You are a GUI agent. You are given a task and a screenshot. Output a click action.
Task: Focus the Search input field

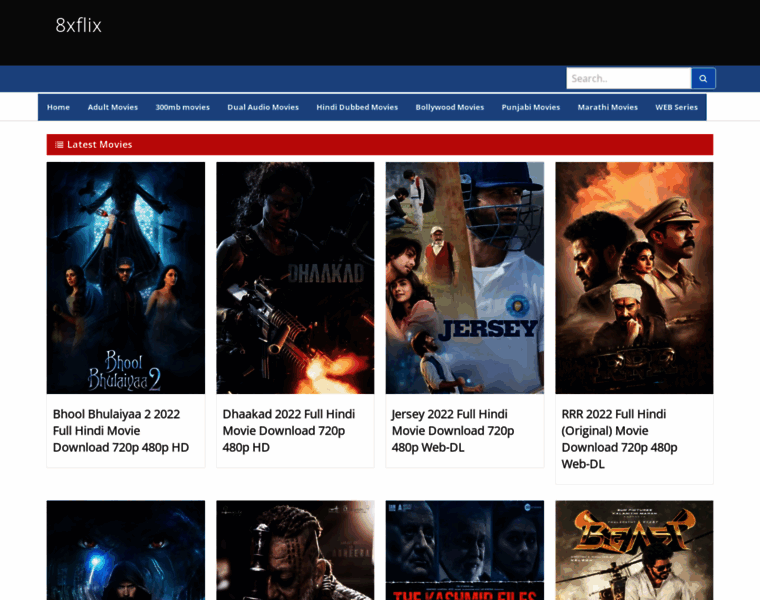(629, 79)
